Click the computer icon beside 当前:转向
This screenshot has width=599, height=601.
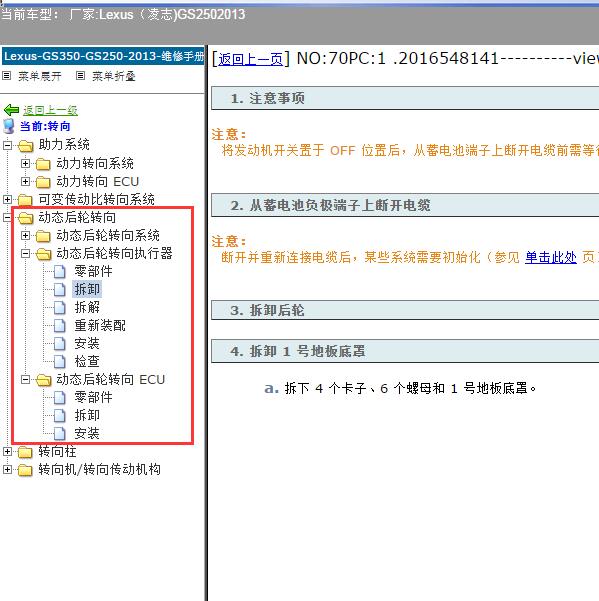click(8, 126)
